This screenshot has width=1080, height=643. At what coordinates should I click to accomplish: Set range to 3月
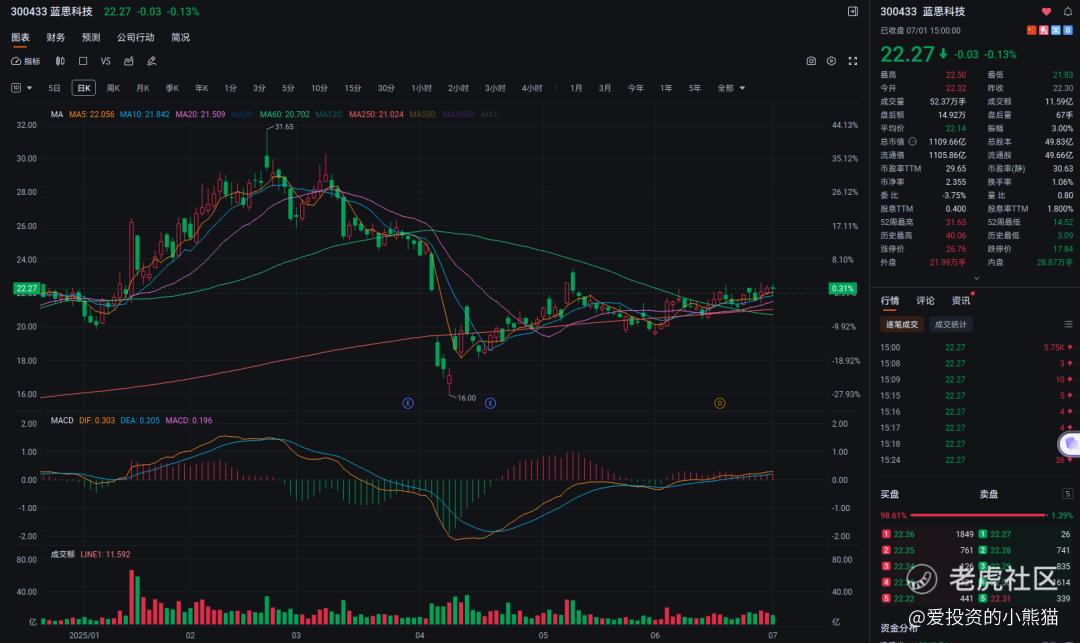pyautogui.click(x=605, y=88)
